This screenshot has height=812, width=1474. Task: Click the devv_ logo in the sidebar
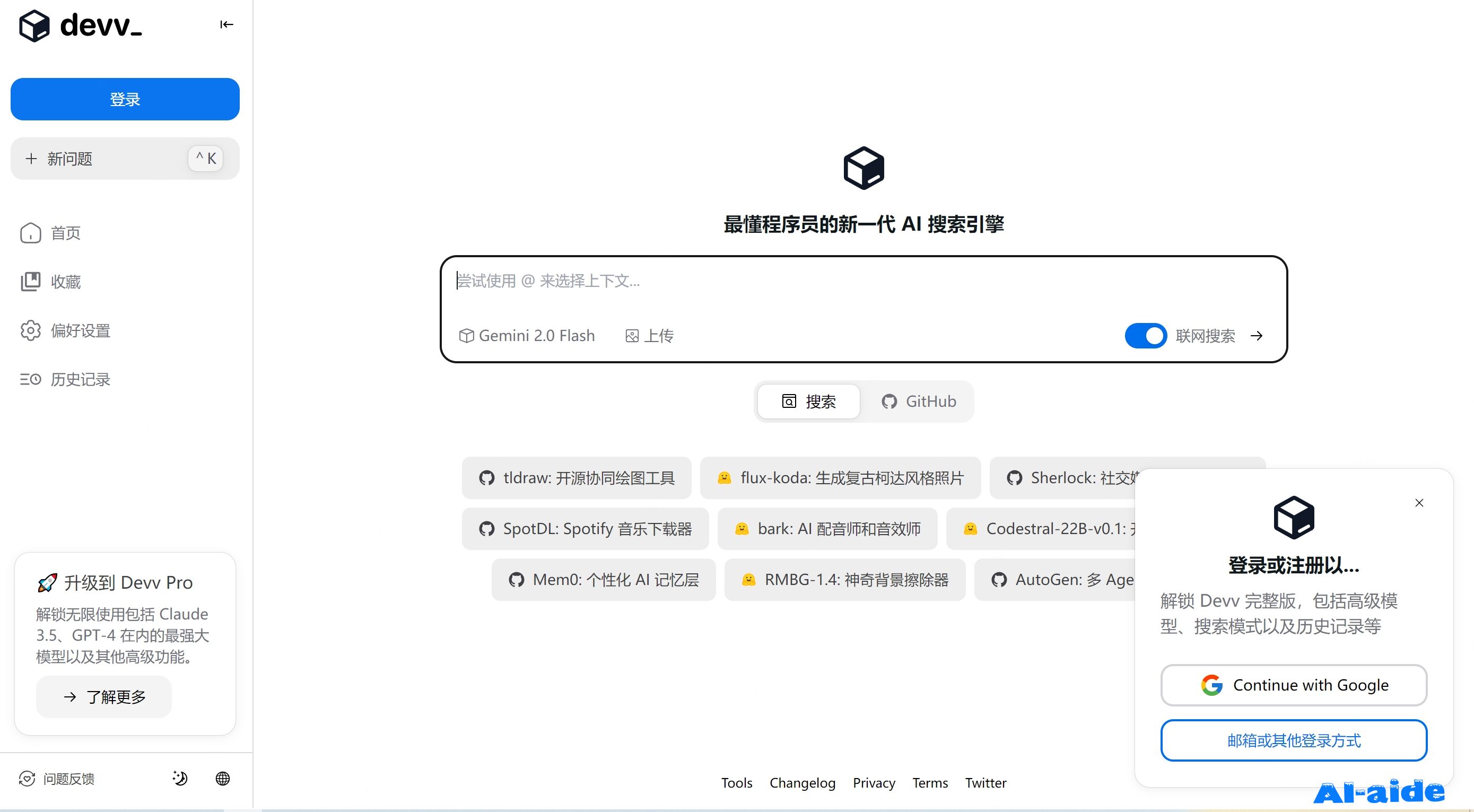click(x=80, y=25)
